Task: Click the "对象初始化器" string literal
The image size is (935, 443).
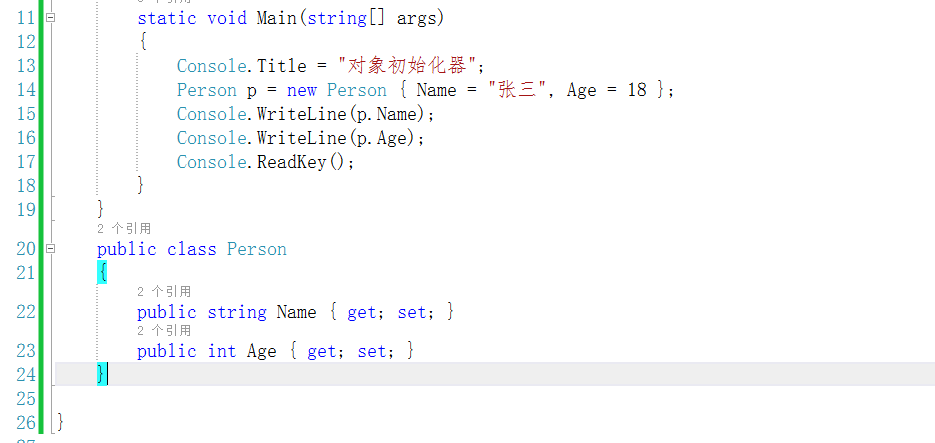Action: pyautogui.click(x=410, y=66)
